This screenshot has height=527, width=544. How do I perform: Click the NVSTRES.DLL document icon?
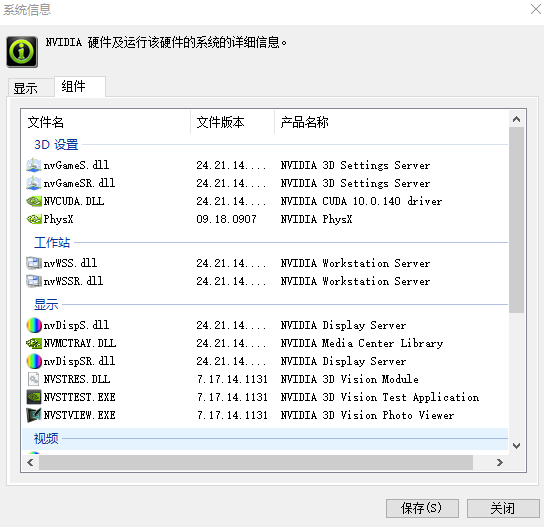[x=34, y=379]
